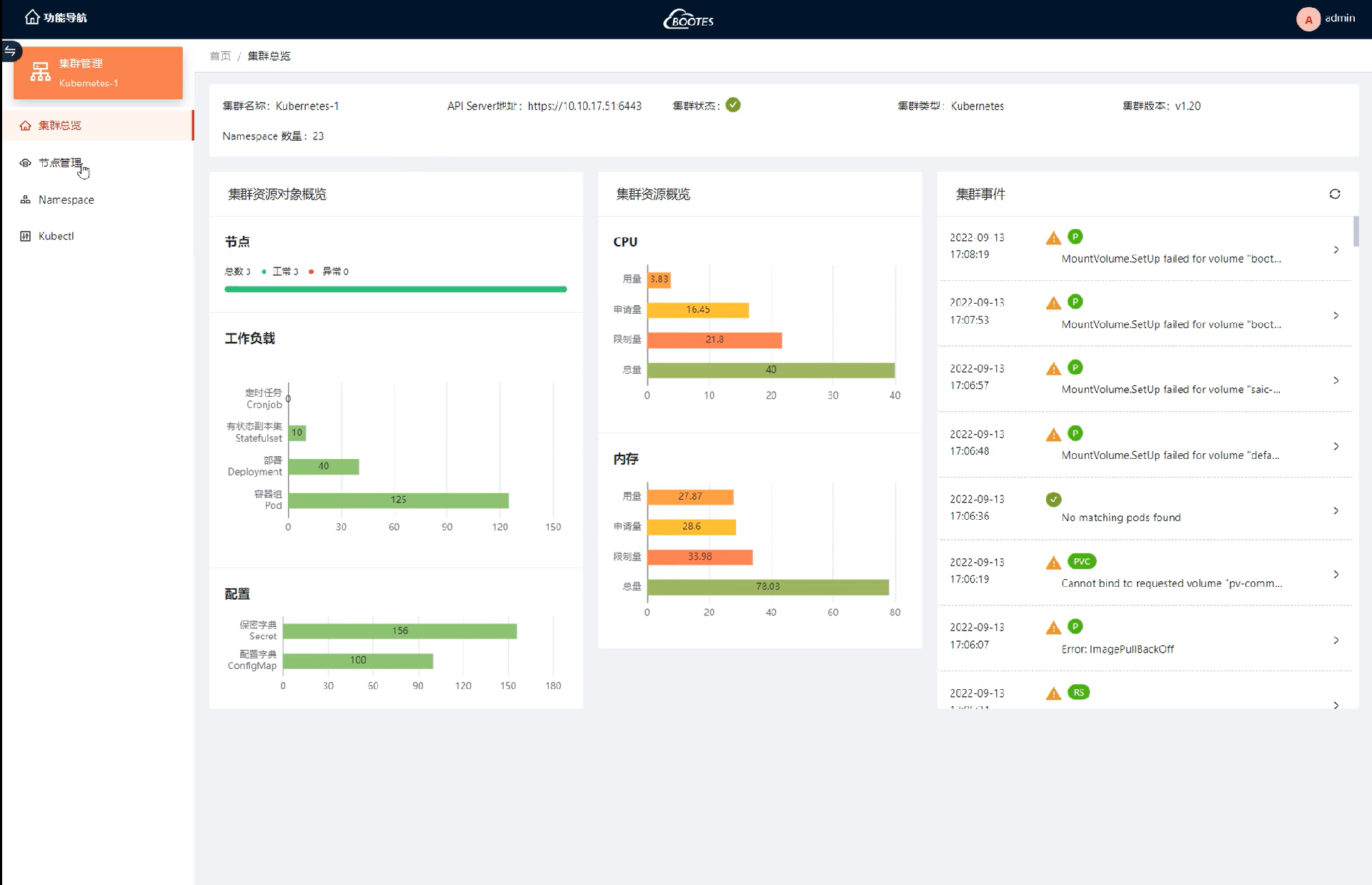The image size is (1372, 885).
Task: Open the Kubectl sidebar item
Action: click(x=56, y=236)
